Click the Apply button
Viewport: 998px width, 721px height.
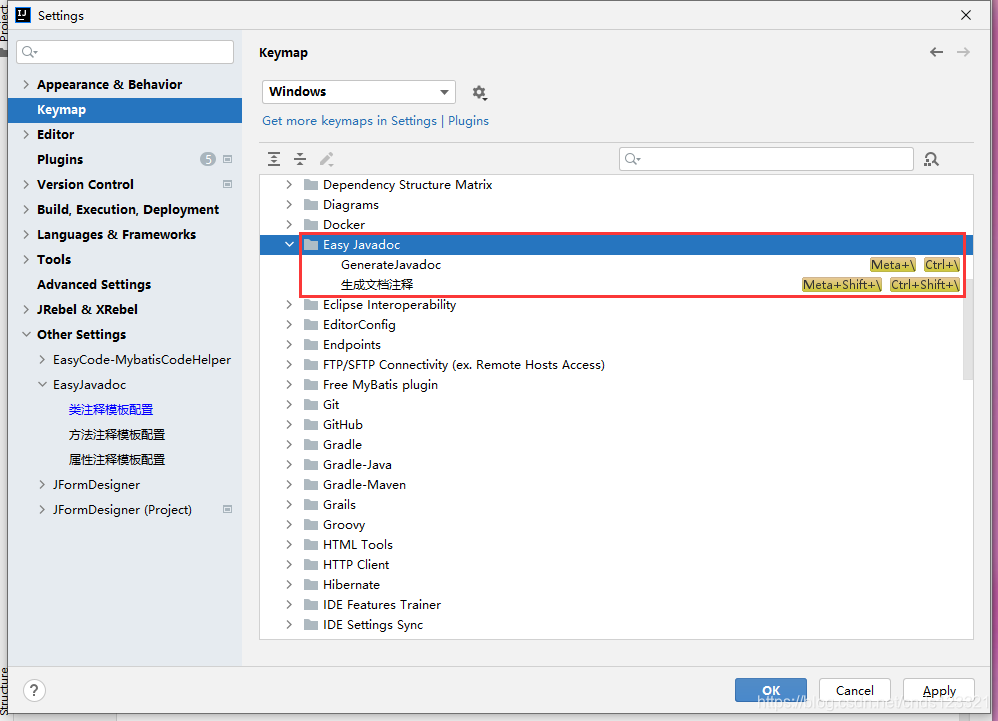tap(939, 690)
